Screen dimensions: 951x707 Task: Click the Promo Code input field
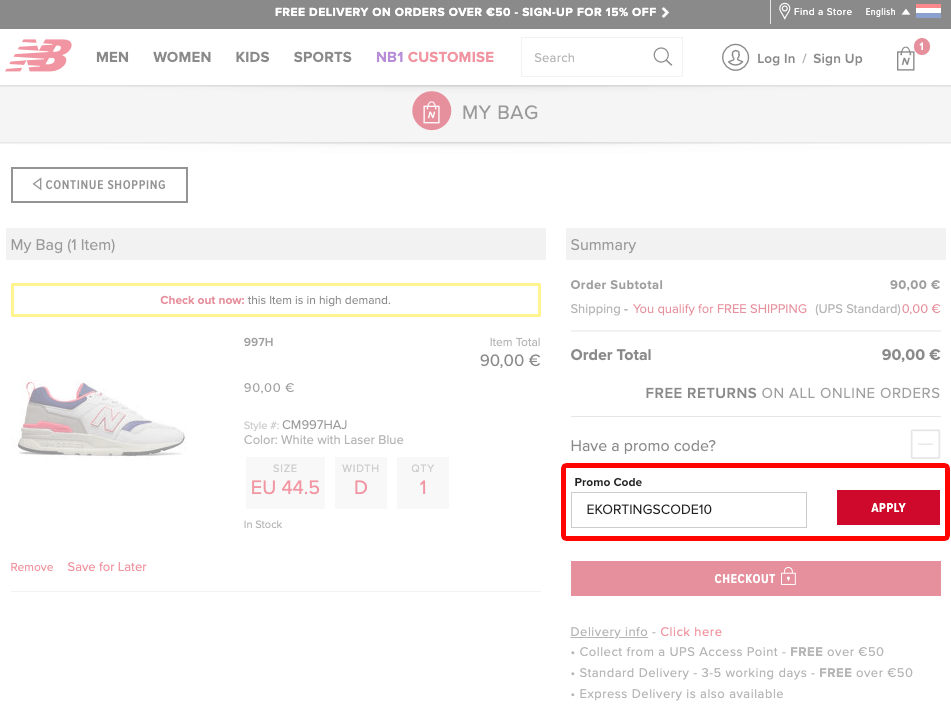[688, 509]
